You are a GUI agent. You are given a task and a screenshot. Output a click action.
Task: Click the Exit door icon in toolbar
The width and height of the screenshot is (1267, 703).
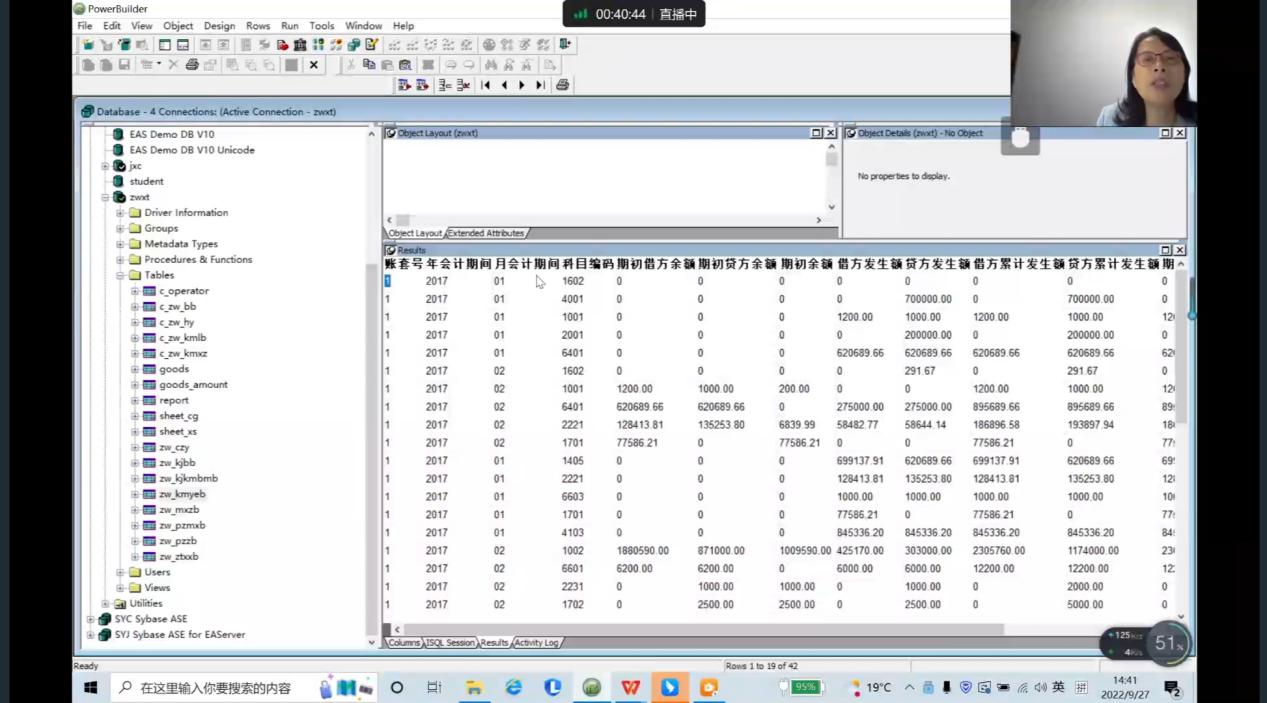(x=565, y=45)
